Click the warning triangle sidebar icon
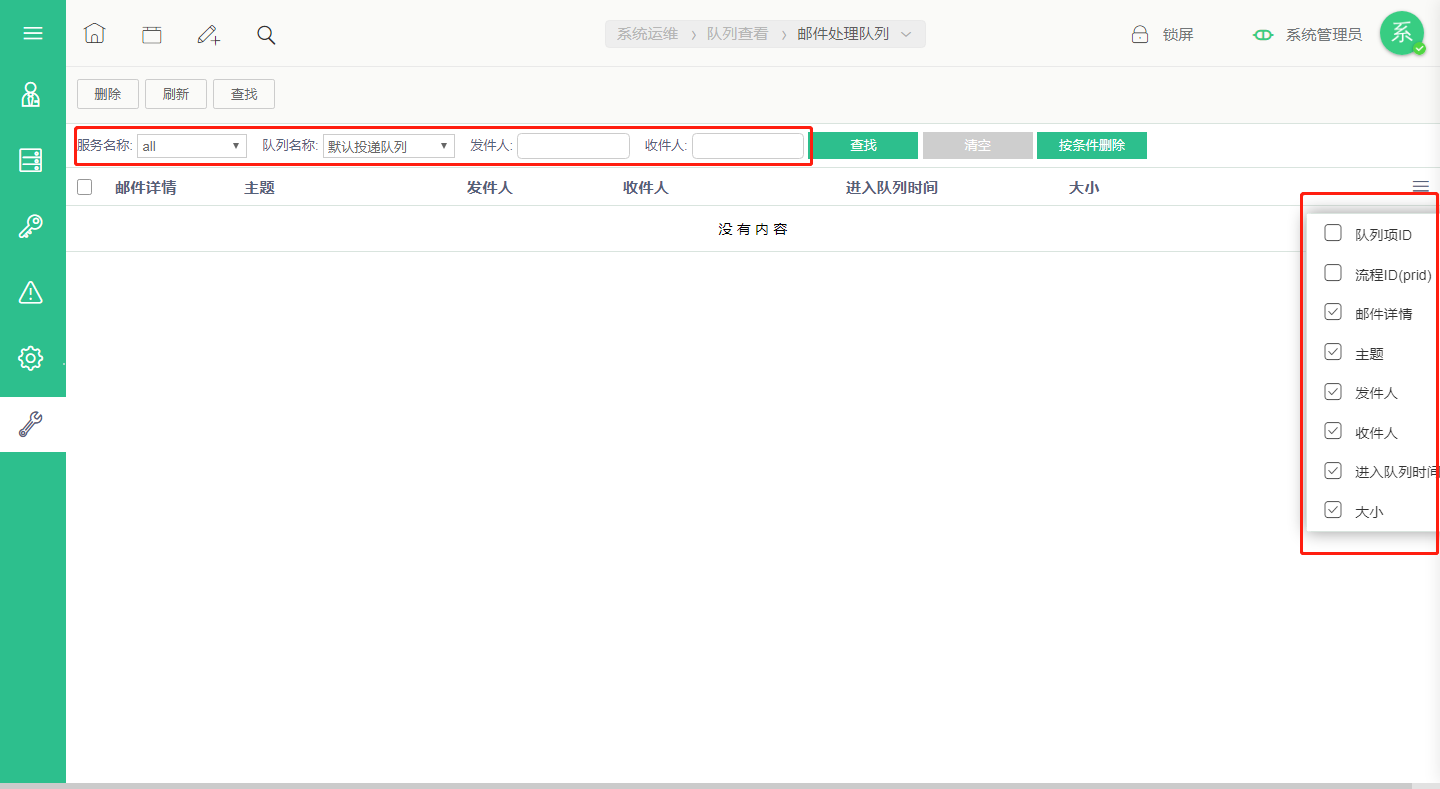Screen dimensions: 1440x789 31,292
